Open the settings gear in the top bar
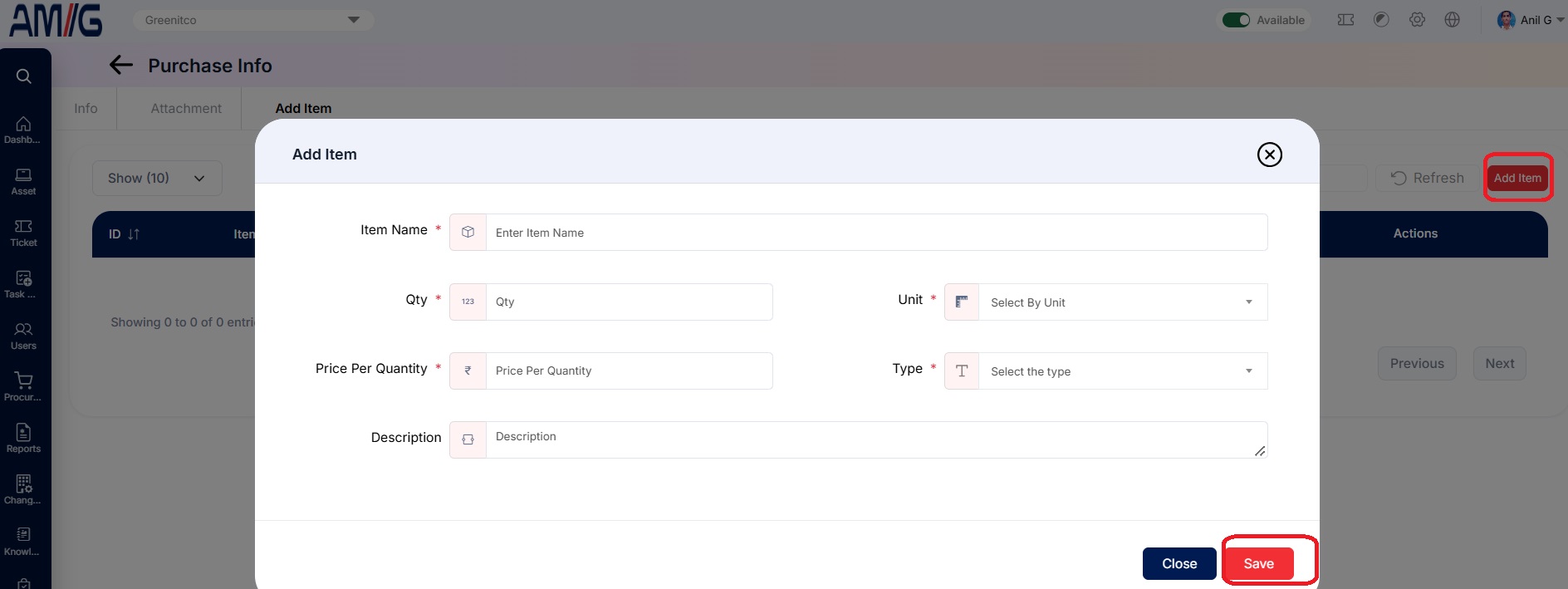 [x=1417, y=20]
